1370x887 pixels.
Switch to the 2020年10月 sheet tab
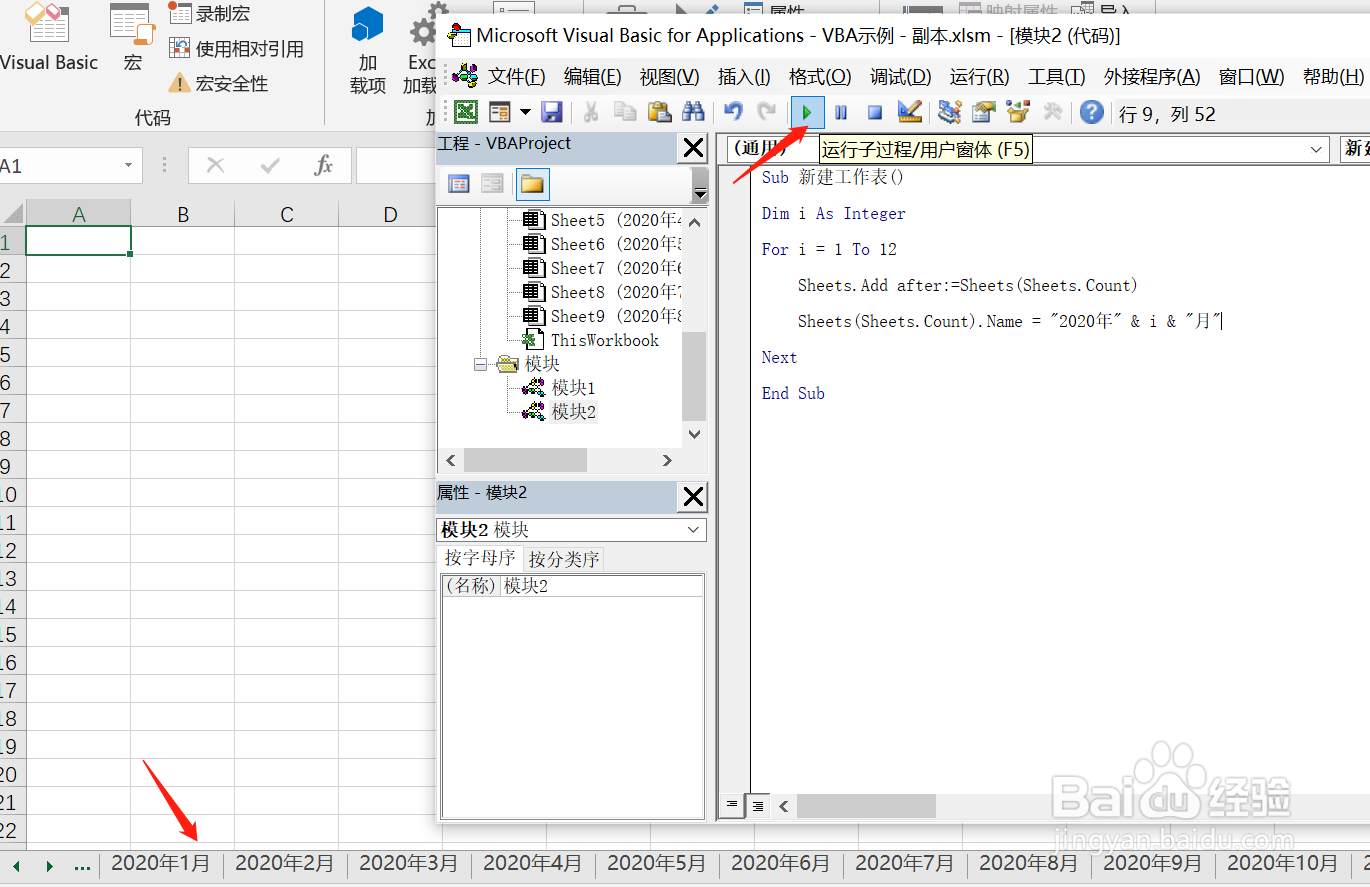coord(1283,863)
